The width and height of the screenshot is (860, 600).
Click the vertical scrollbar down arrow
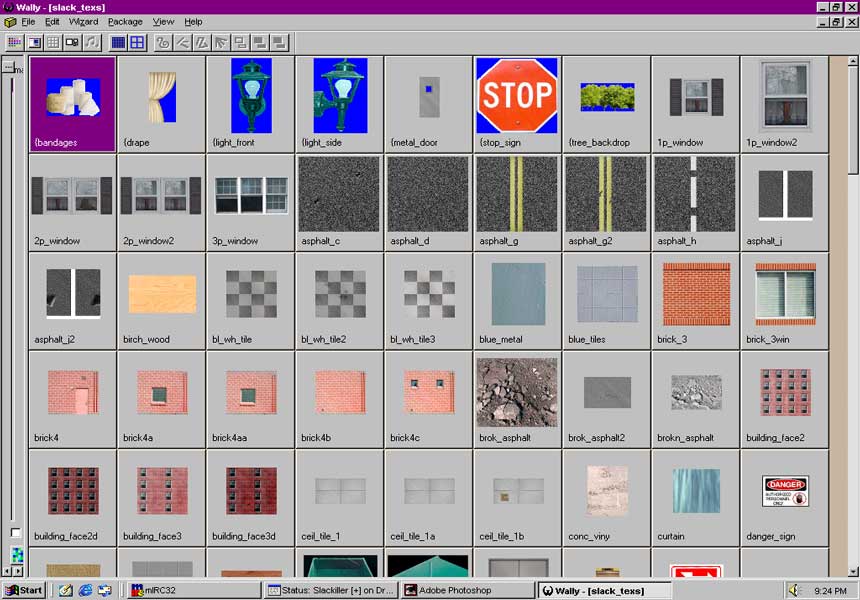point(853,571)
